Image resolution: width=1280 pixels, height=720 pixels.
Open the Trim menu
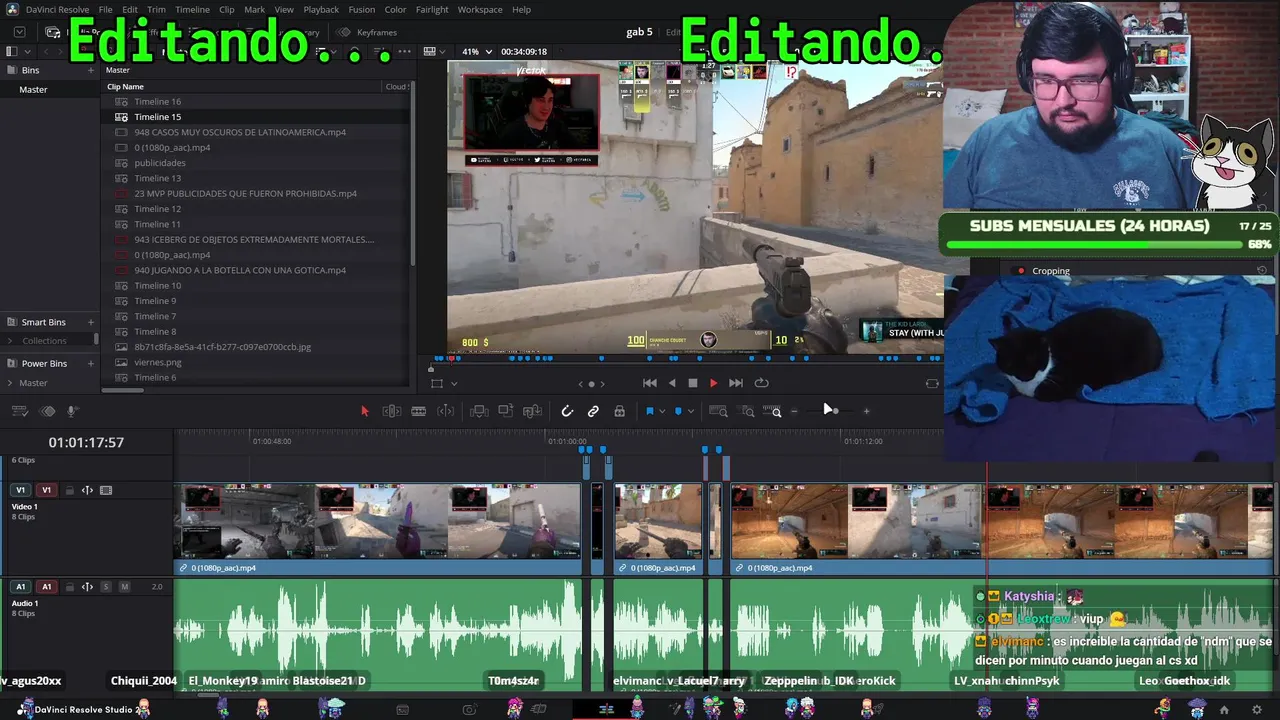click(156, 9)
